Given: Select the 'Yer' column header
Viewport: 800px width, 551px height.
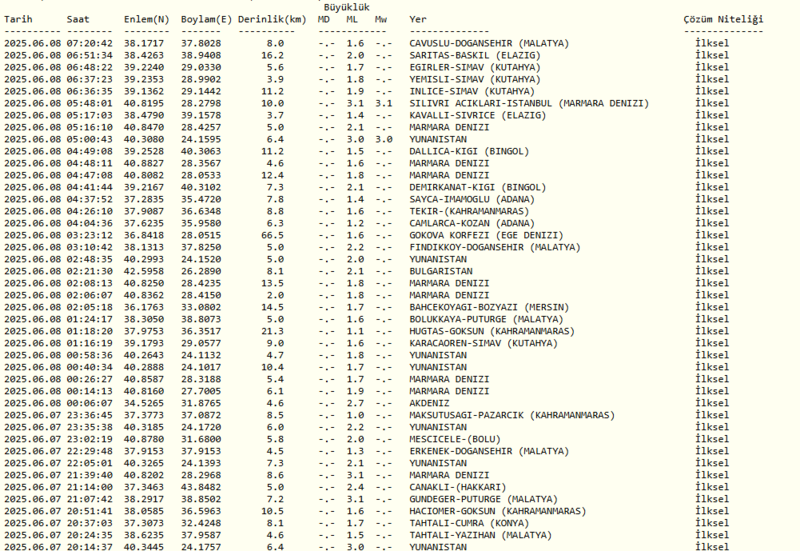Looking at the screenshot, I should click(x=417, y=19).
